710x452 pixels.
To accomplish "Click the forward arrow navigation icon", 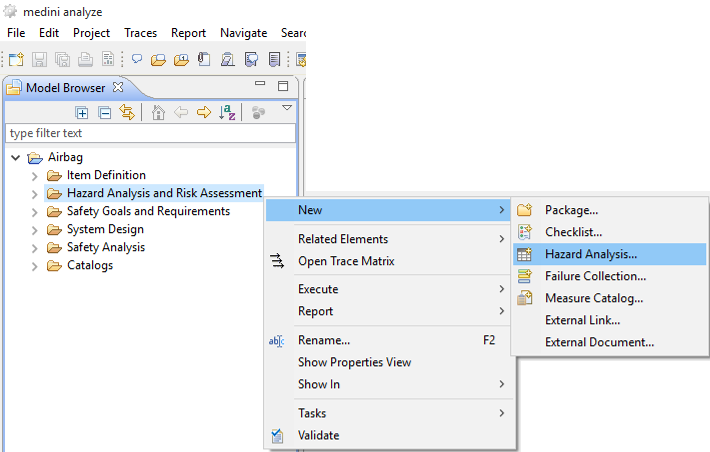I will click(203, 112).
